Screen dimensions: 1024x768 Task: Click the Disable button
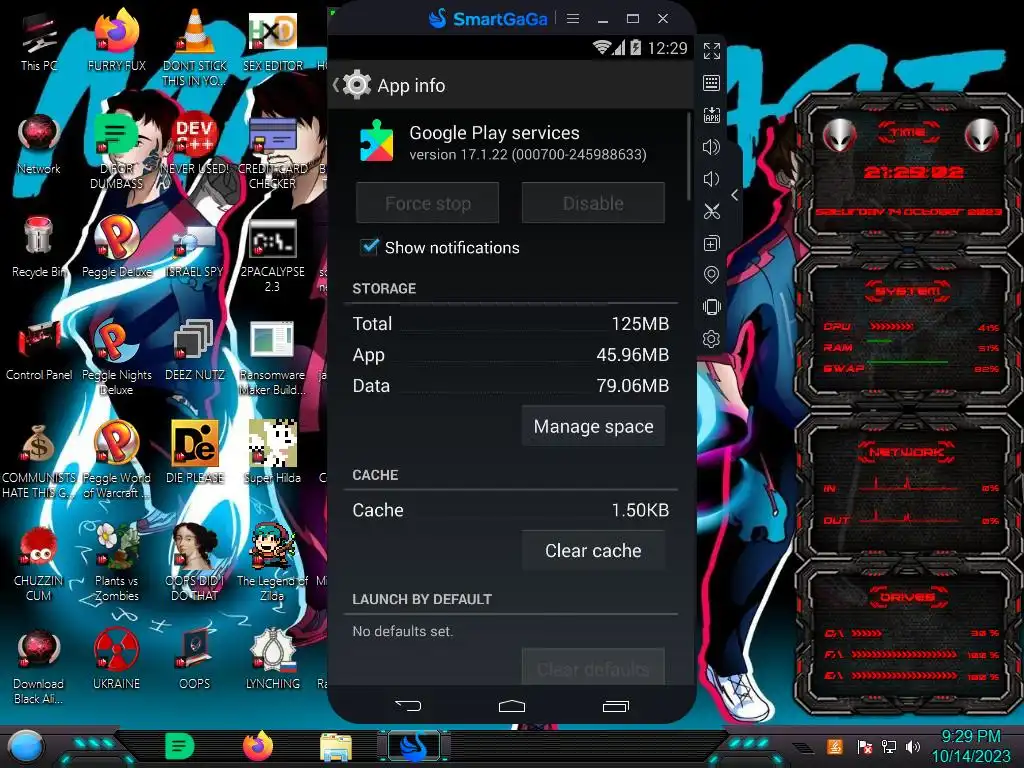593,203
